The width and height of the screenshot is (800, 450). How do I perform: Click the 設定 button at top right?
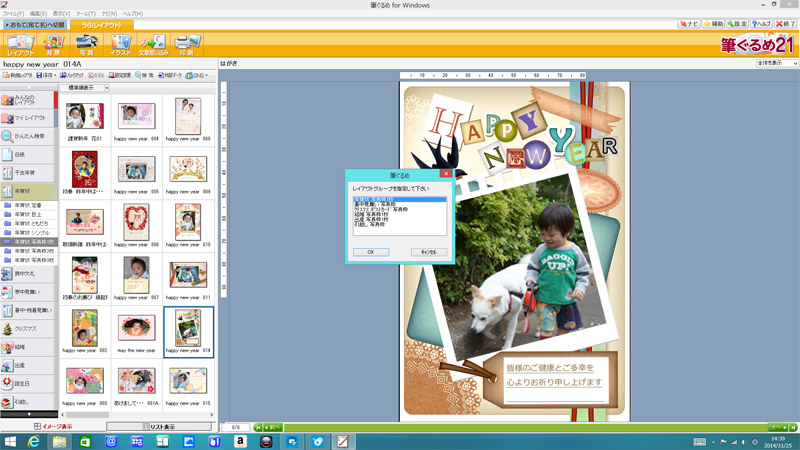tap(737, 23)
